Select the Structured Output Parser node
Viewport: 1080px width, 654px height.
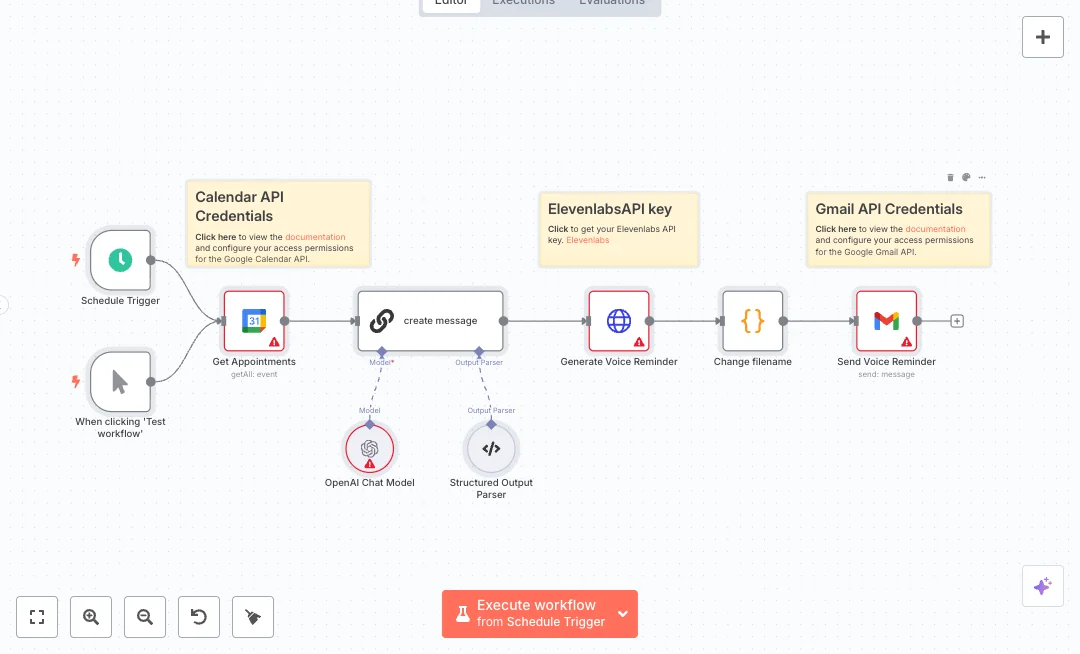click(491, 449)
